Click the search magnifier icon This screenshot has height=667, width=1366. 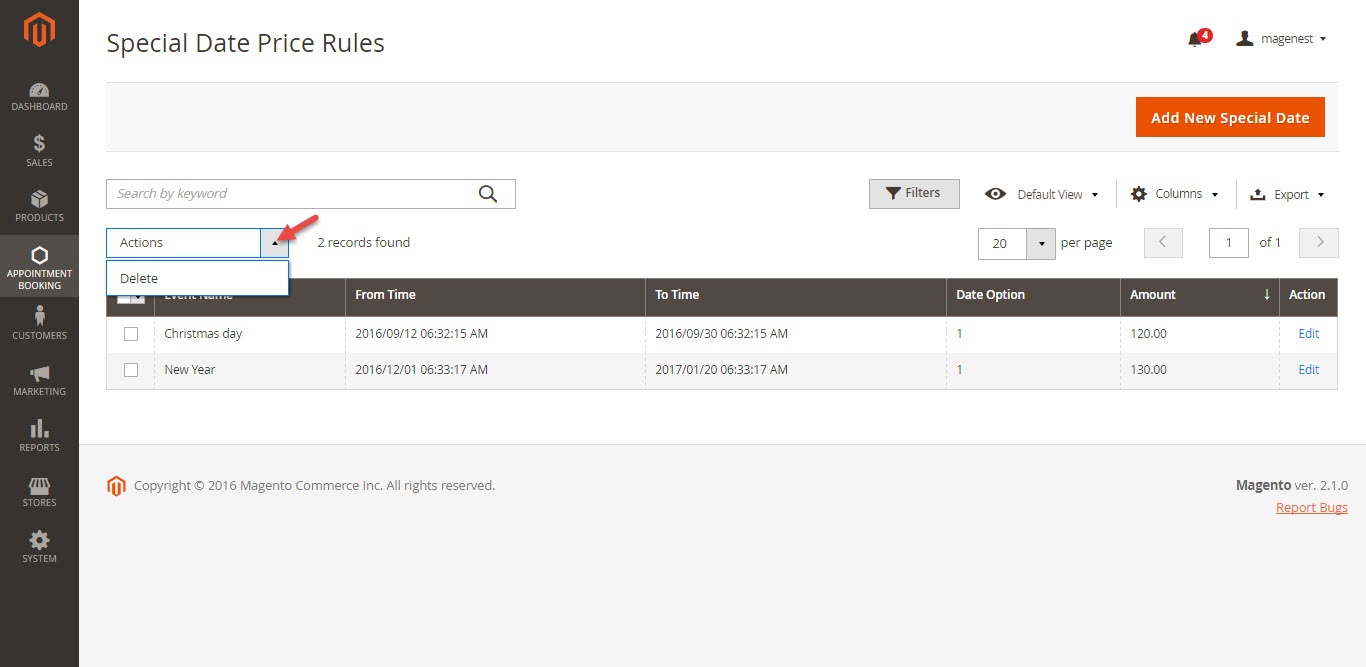point(488,194)
